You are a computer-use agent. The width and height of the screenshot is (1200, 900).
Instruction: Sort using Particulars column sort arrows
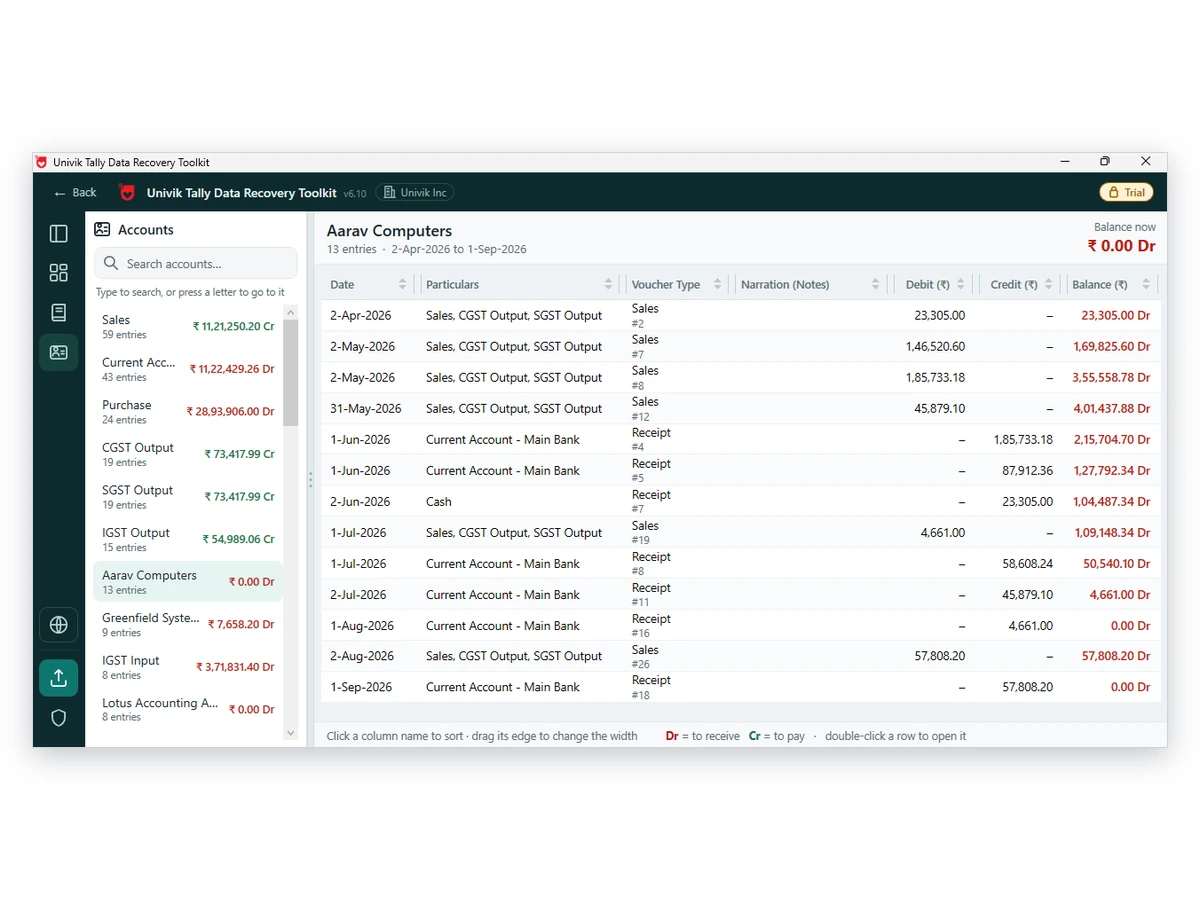(608, 285)
